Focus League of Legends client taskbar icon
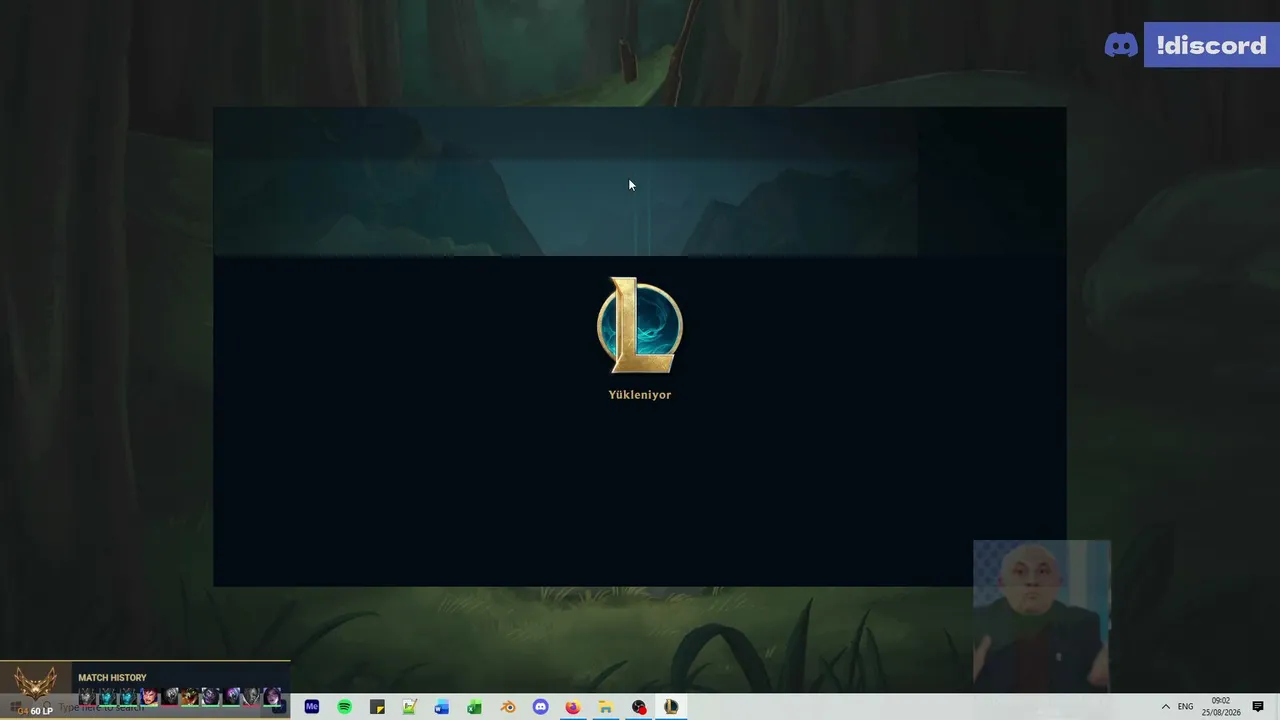 point(671,707)
